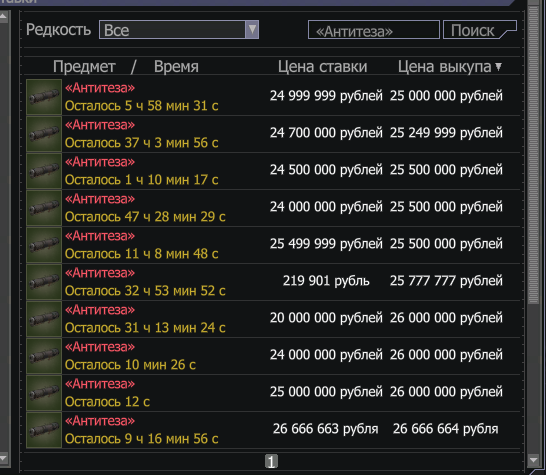Select item icon with only 12 с left
Screen dimensions: 546x475
(44, 393)
